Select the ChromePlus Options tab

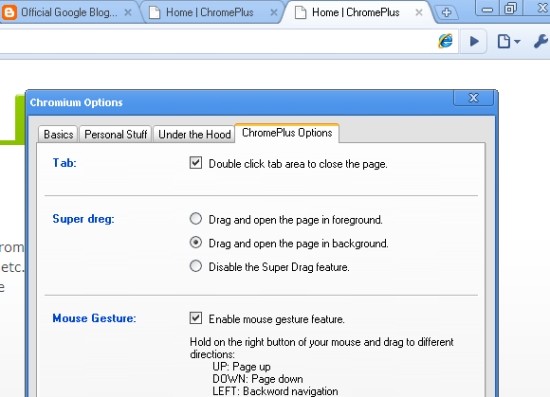287,133
